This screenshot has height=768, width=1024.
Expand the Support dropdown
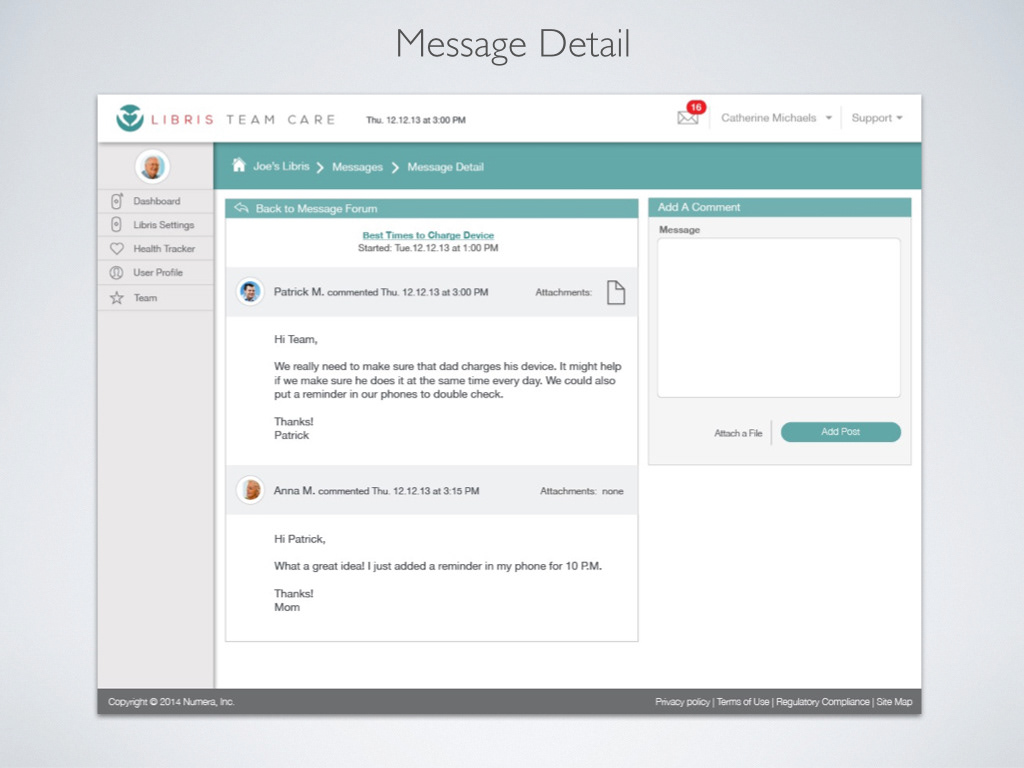[876, 118]
